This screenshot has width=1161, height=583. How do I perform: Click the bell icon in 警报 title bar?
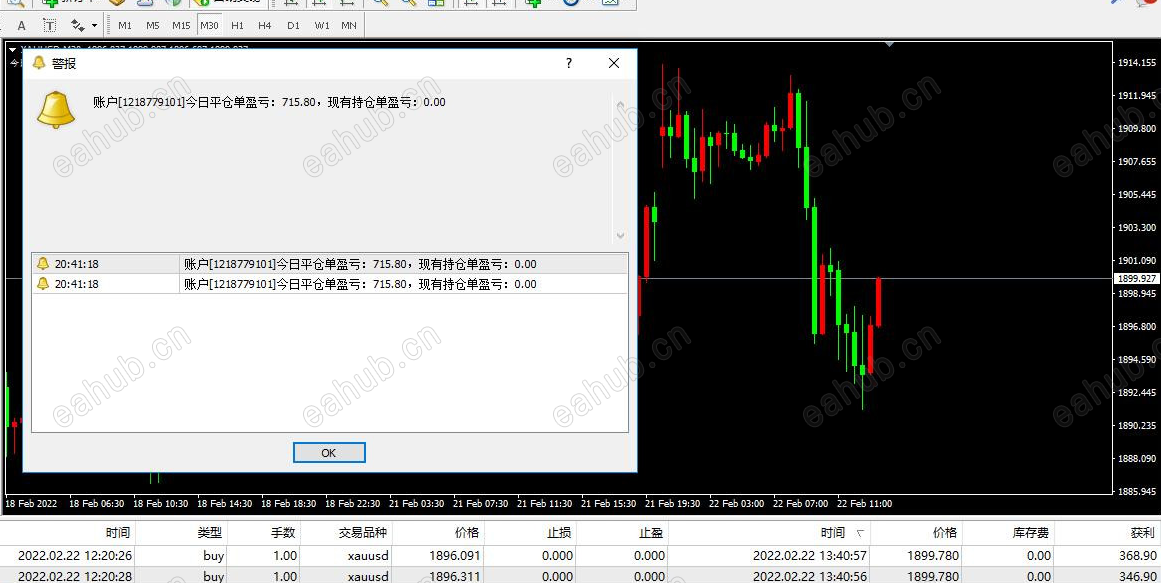pyautogui.click(x=39, y=64)
